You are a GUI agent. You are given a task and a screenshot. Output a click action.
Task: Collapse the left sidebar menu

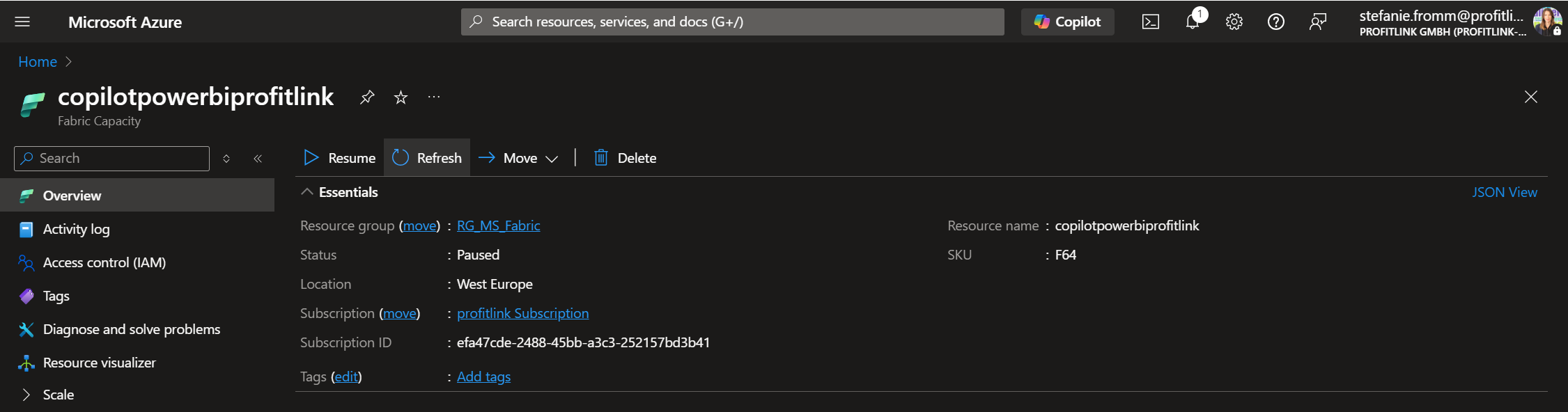coord(258,159)
